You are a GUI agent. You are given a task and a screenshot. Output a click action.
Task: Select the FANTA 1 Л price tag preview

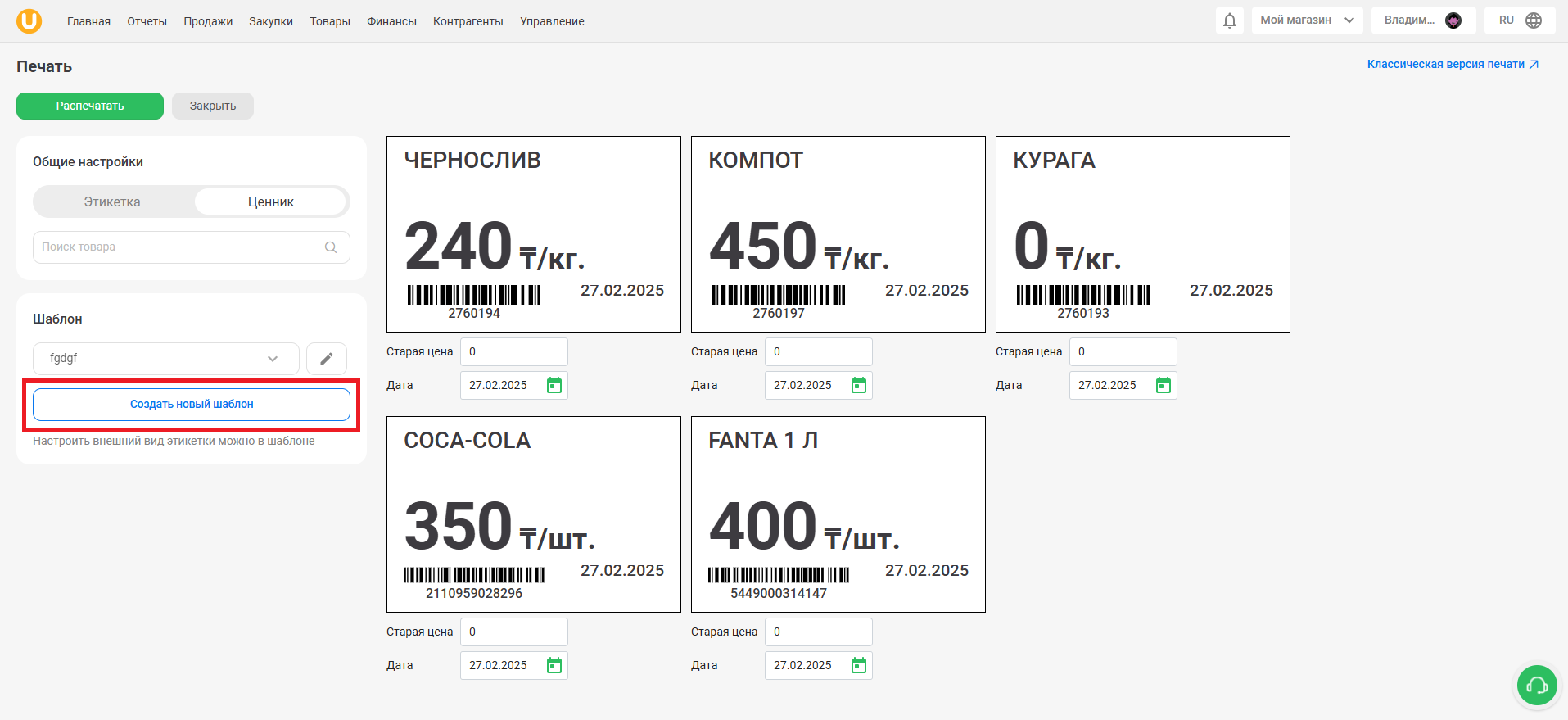838,514
